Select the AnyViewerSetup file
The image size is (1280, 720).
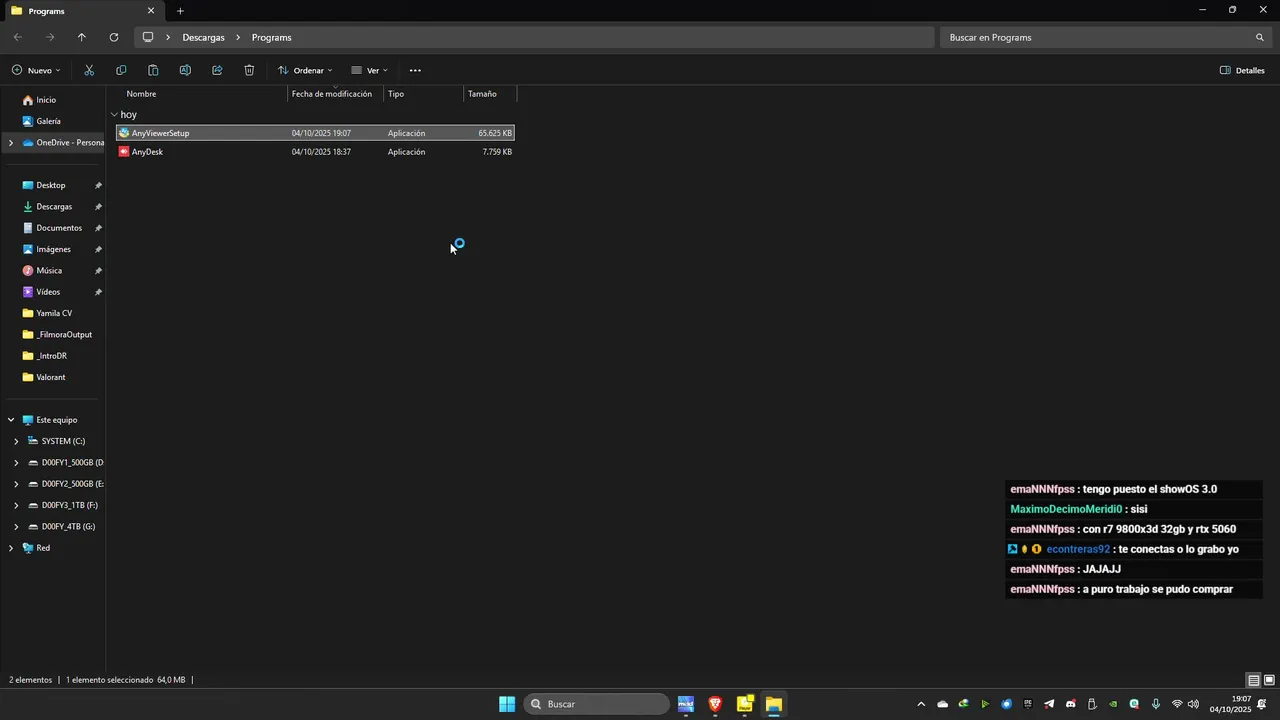click(315, 133)
